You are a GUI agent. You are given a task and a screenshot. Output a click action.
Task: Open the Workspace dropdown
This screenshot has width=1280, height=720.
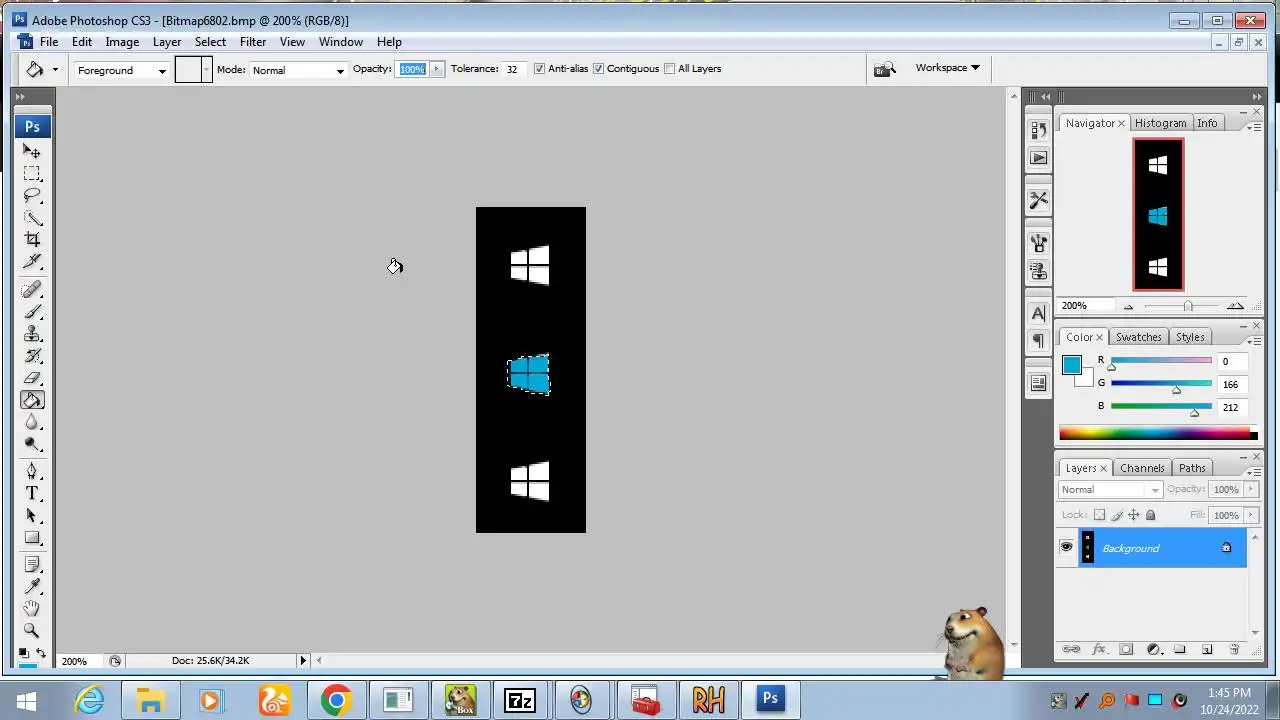(x=947, y=68)
